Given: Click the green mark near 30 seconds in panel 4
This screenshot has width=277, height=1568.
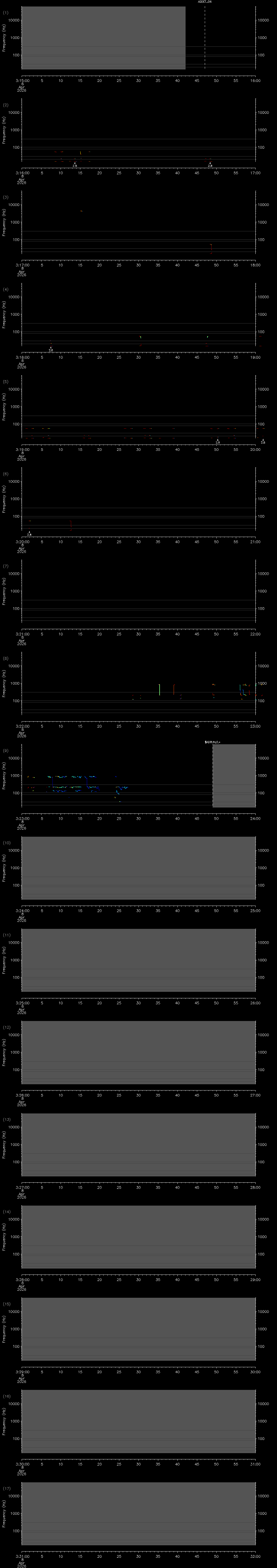Looking at the screenshot, I should click(141, 337).
